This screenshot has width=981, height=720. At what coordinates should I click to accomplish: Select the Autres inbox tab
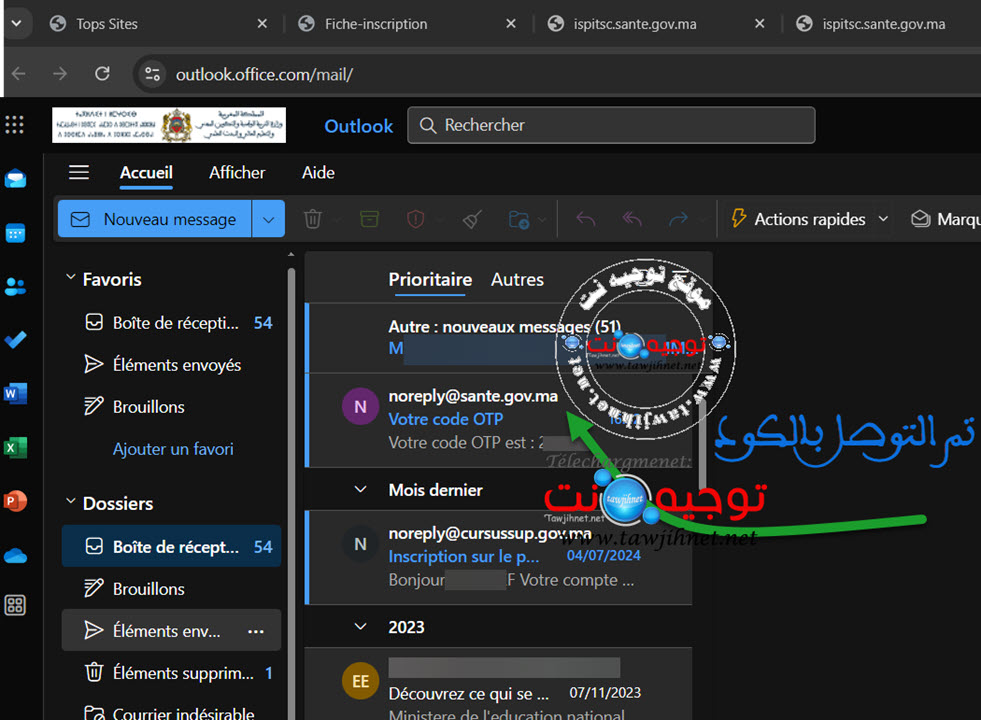[x=517, y=280]
